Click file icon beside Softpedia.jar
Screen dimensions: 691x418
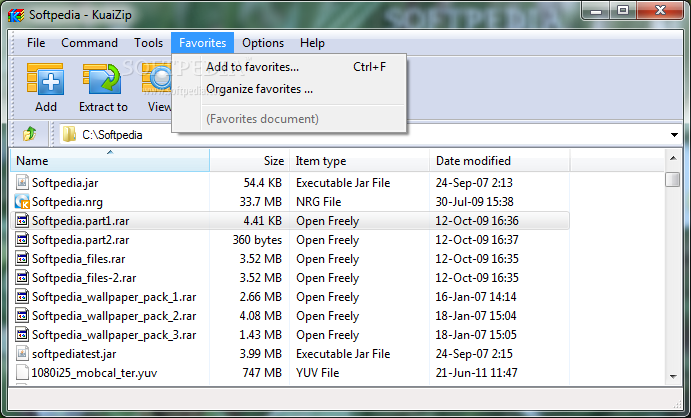22,182
